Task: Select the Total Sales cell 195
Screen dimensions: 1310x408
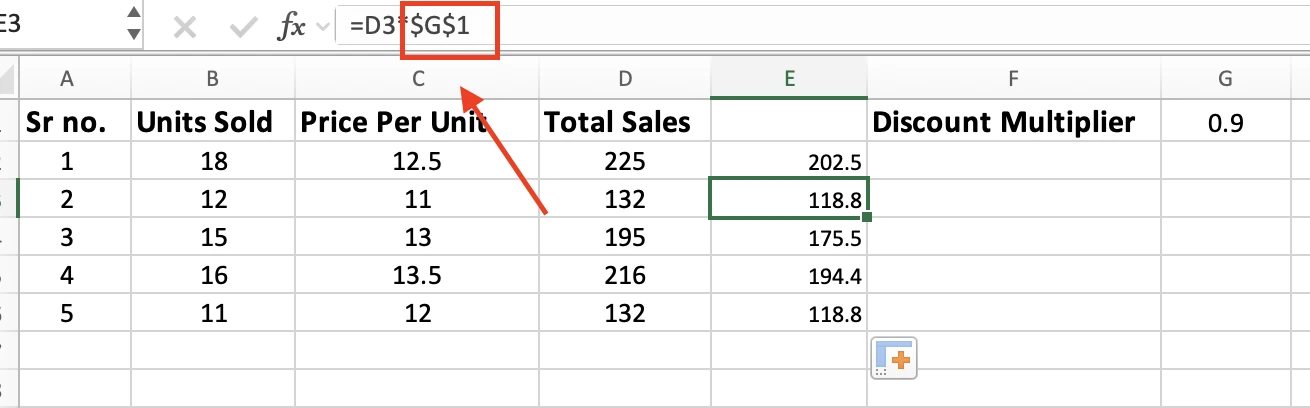Action: (x=625, y=237)
